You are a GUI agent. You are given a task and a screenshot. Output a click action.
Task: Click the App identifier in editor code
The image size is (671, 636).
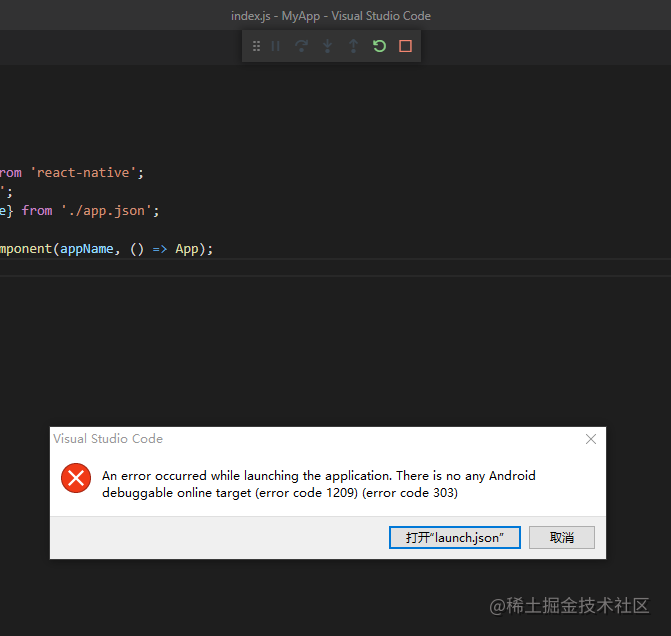187,249
